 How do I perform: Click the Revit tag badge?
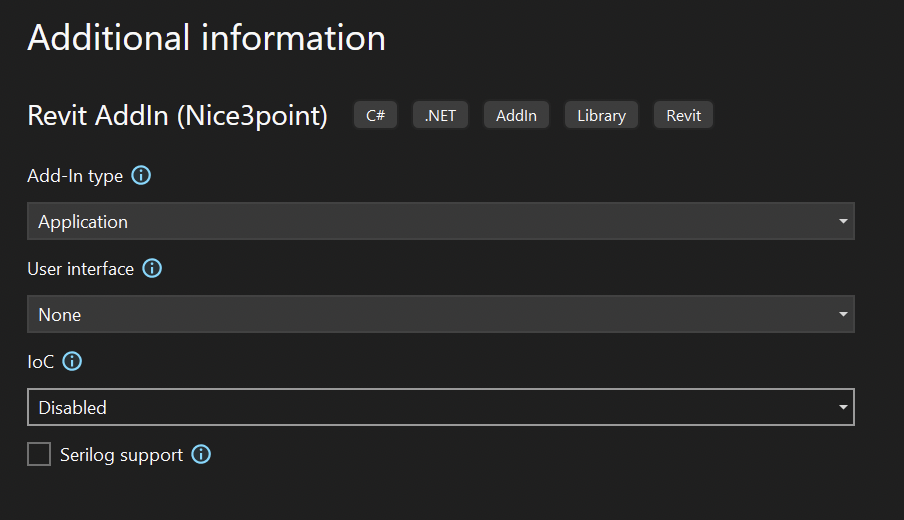tap(683, 115)
